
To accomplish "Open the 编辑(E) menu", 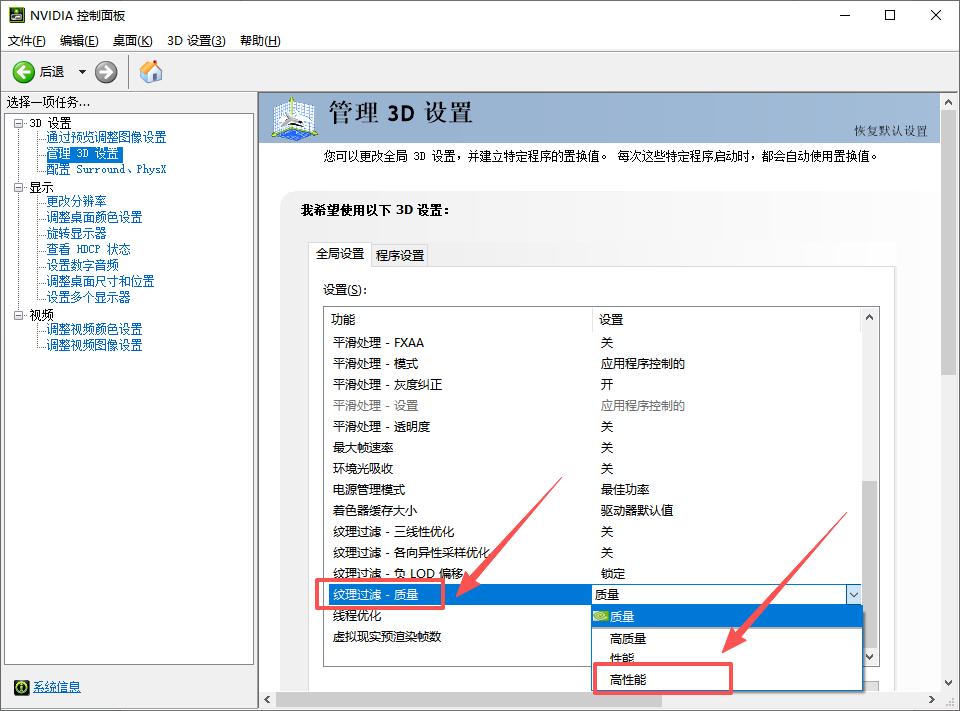I will click(x=79, y=40).
